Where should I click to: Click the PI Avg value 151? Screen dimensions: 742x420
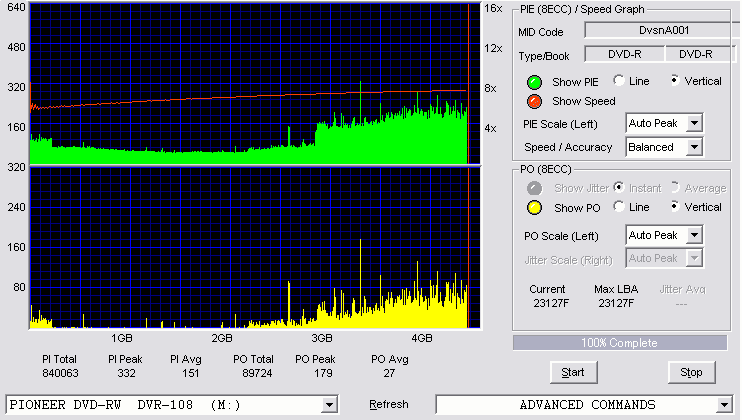point(191,373)
